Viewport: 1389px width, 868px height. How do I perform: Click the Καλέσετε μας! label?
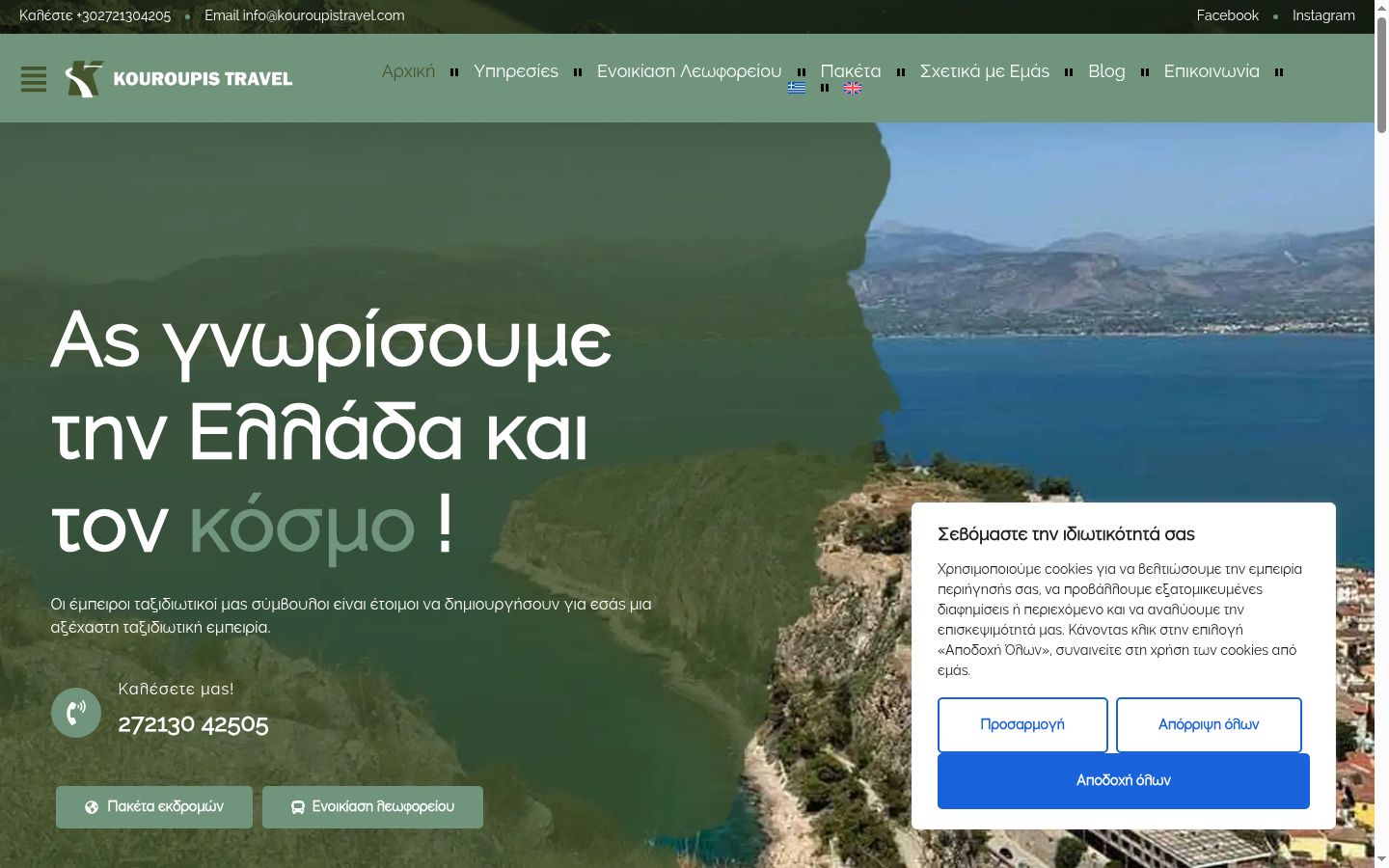pyautogui.click(x=176, y=689)
